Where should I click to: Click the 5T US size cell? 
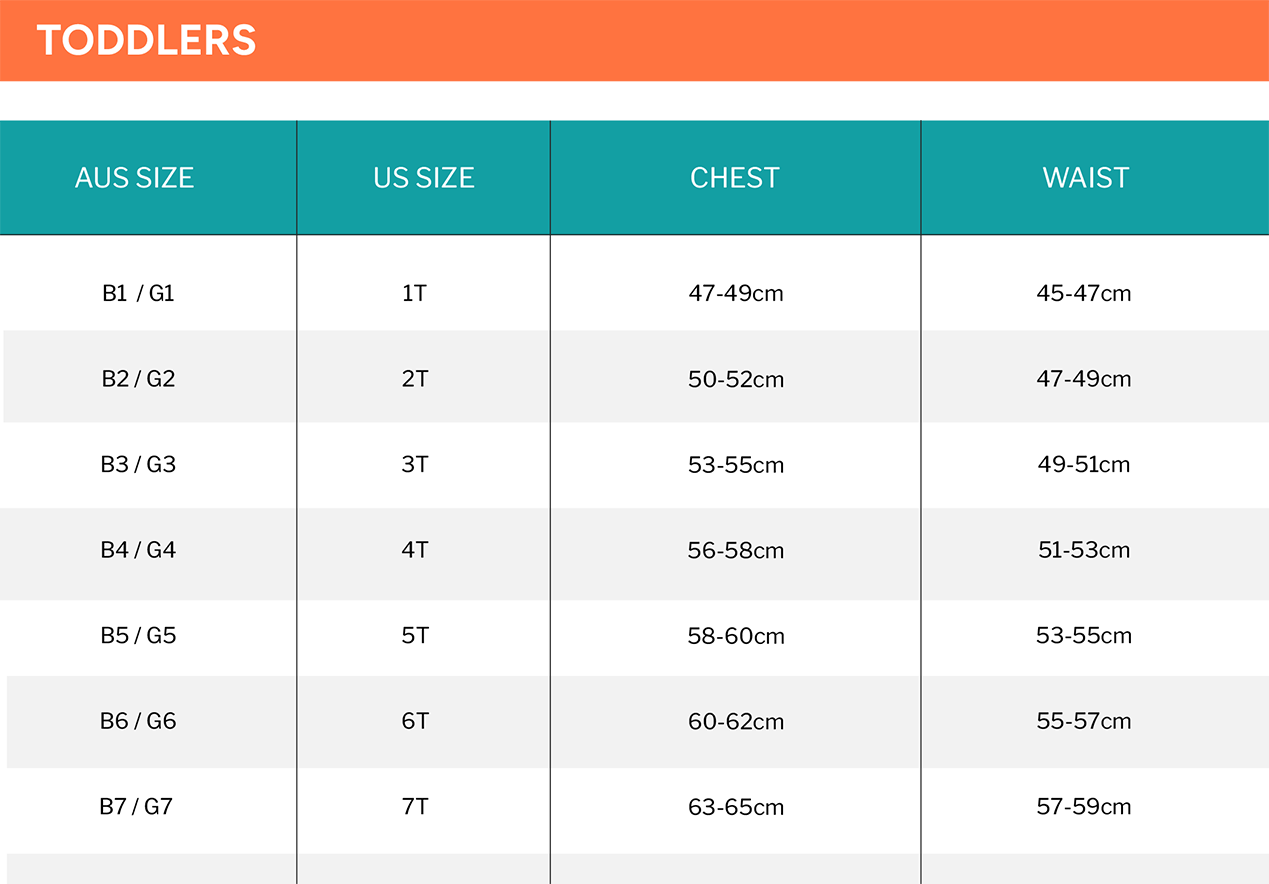click(415, 636)
